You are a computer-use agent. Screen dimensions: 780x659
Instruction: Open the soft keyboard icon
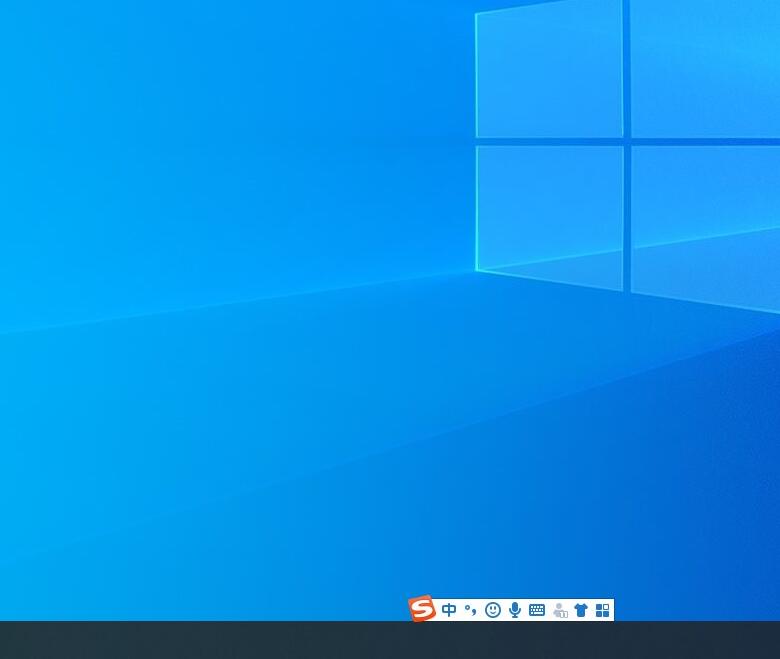537,610
